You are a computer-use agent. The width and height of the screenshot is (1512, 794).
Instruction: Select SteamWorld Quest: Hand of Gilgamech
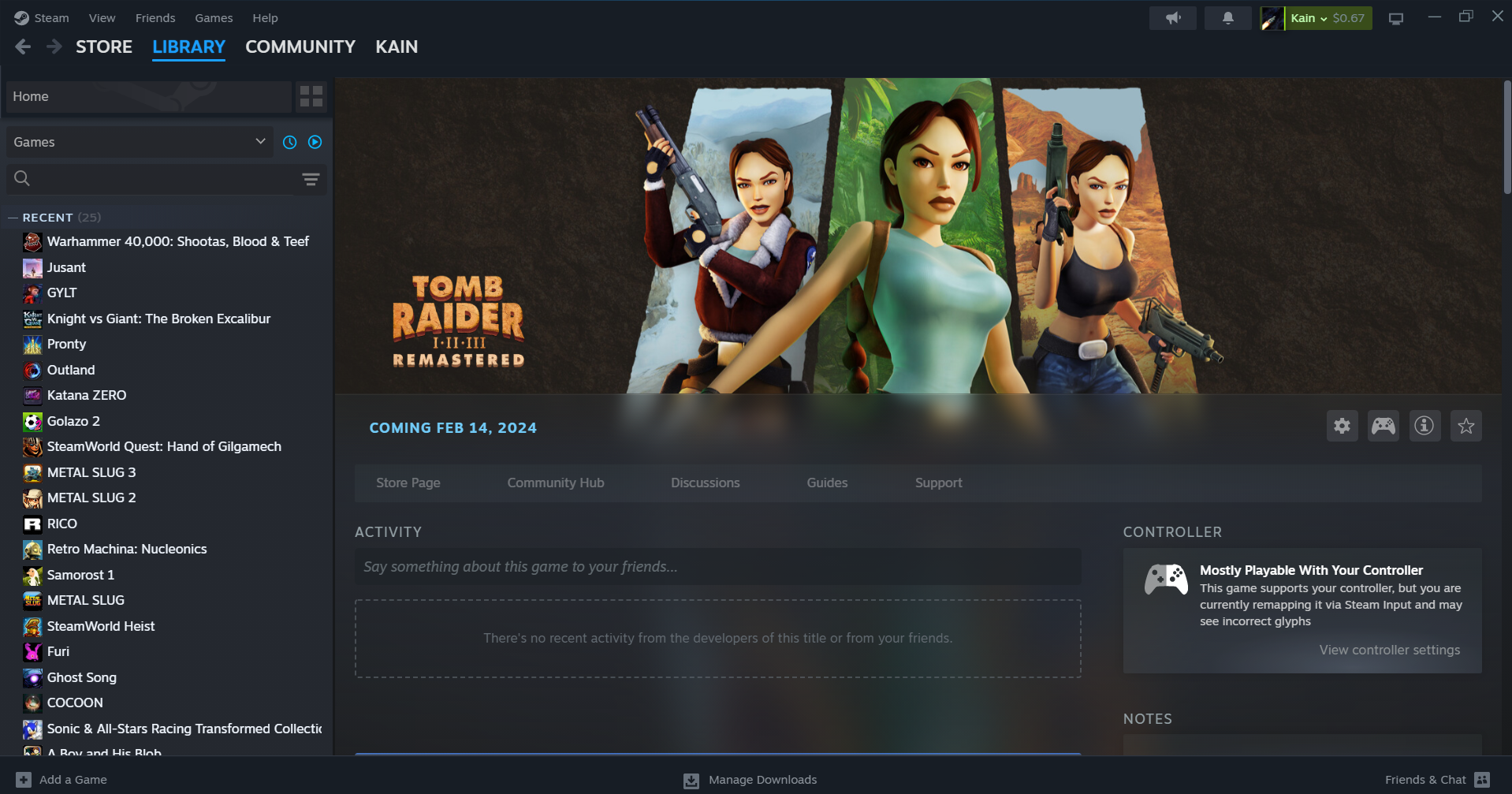(164, 447)
